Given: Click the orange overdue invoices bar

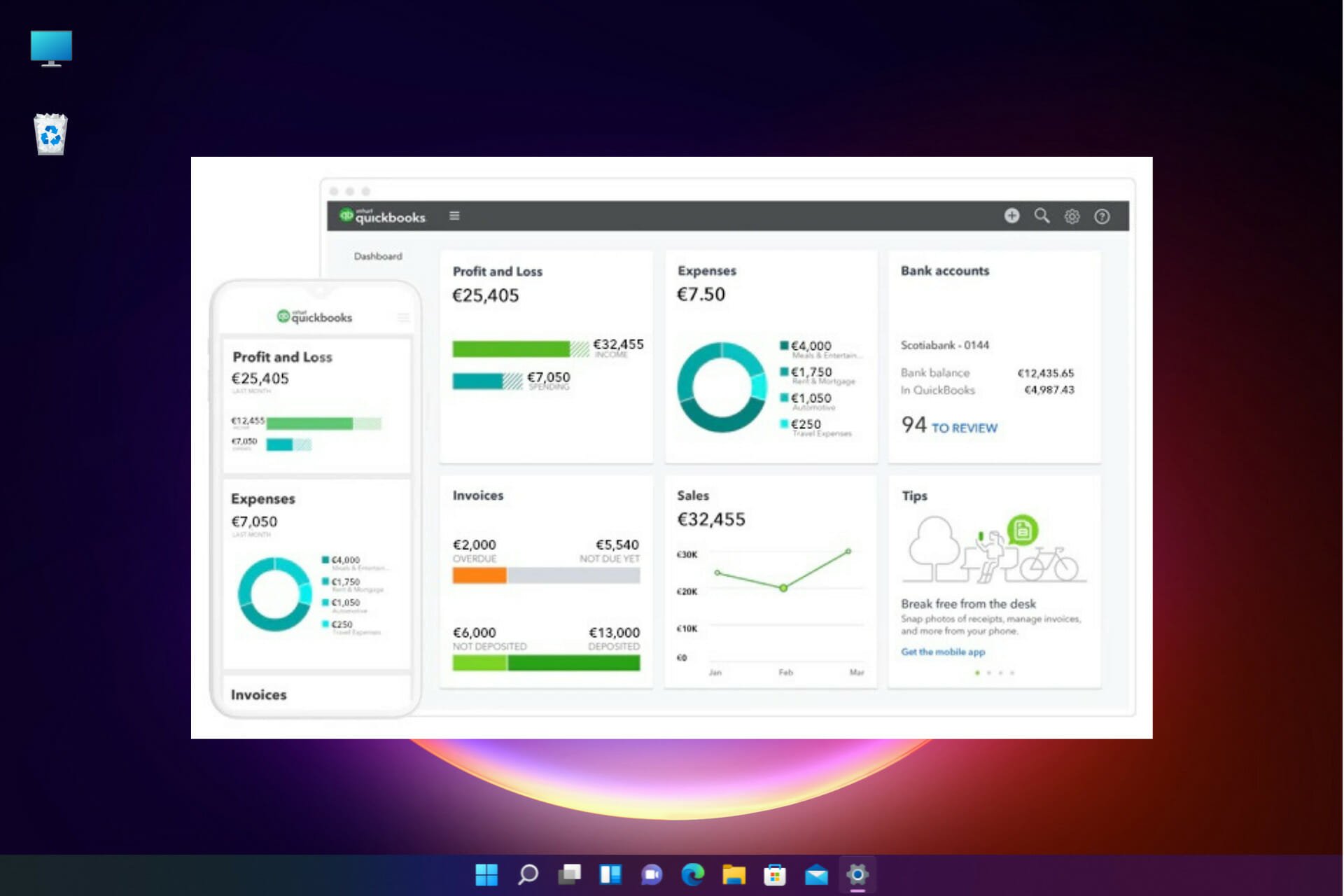Looking at the screenshot, I should click(479, 575).
